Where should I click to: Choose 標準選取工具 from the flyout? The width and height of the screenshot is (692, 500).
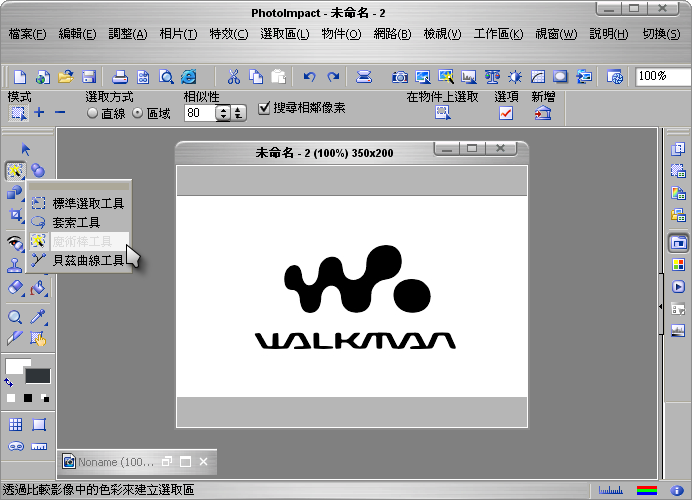click(x=79, y=203)
